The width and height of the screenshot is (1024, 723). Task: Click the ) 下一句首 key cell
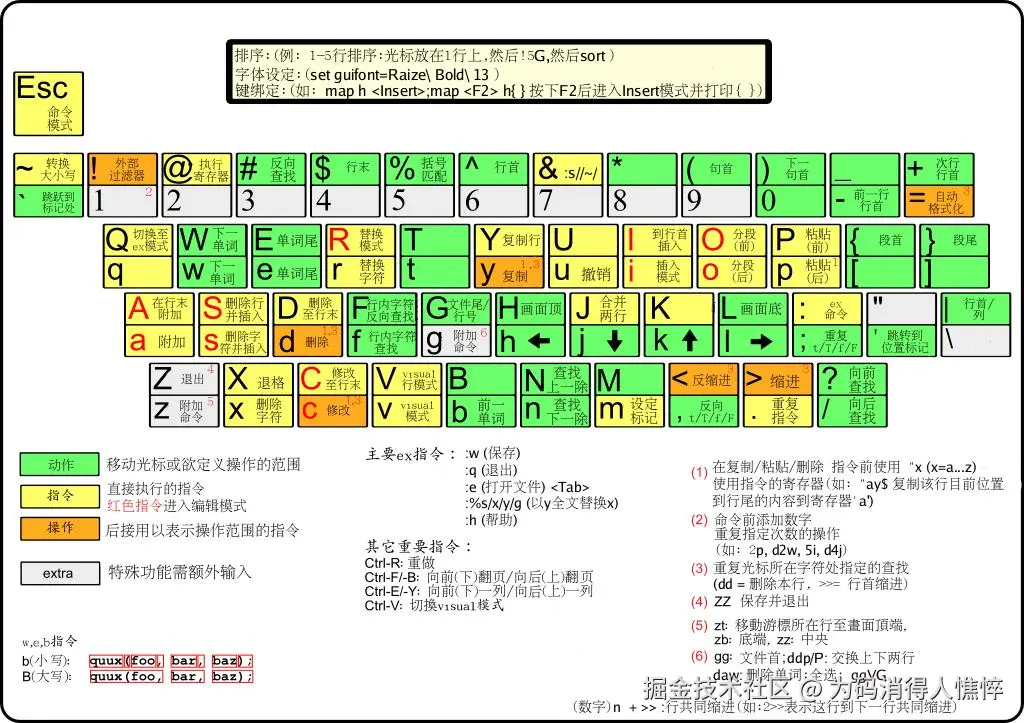pyautogui.click(x=791, y=169)
